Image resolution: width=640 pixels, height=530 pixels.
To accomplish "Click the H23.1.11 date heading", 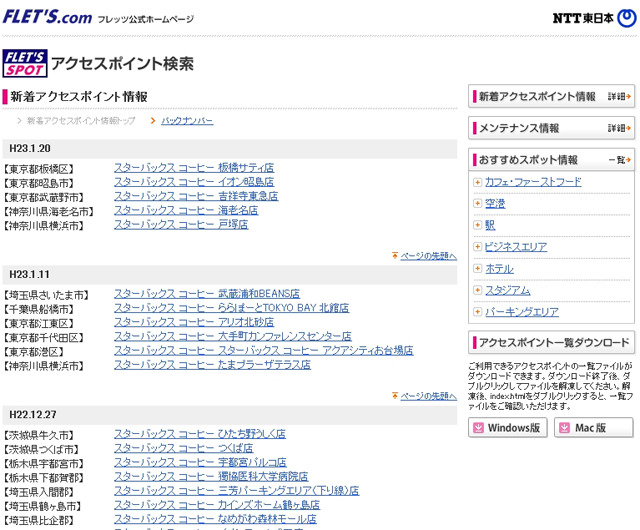I will [29, 274].
